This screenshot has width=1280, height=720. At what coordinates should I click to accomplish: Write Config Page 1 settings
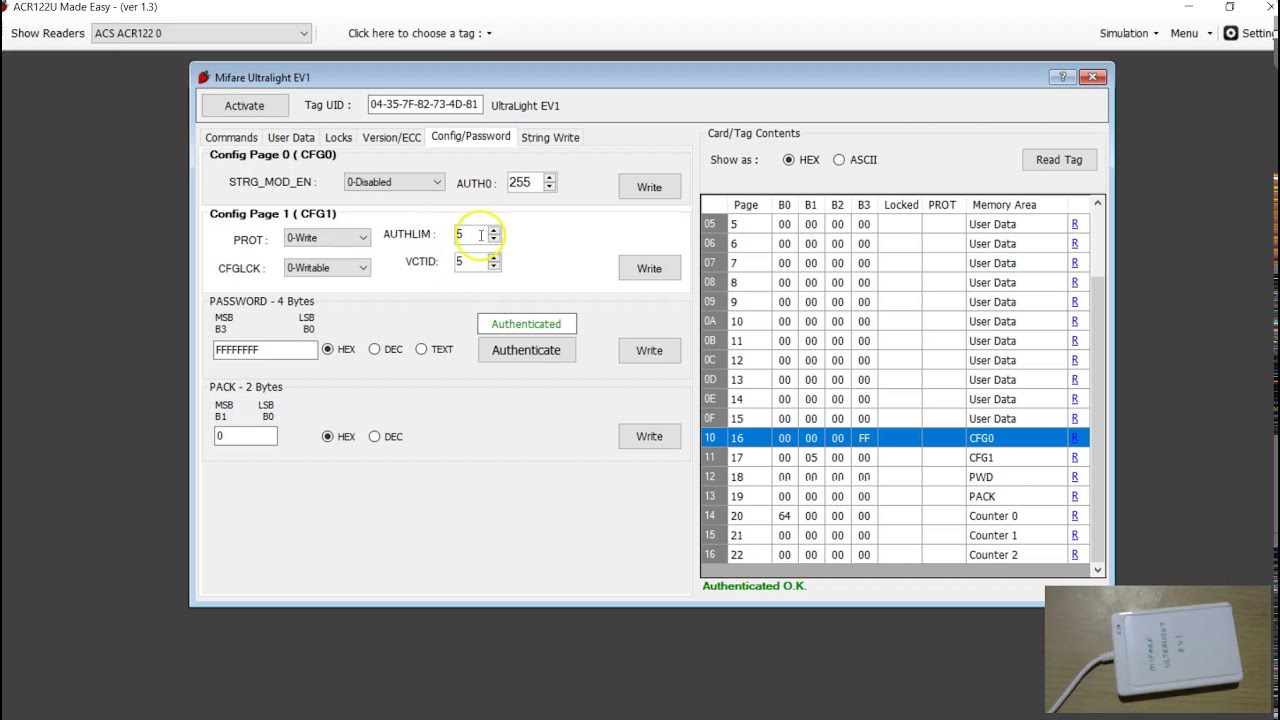649,268
